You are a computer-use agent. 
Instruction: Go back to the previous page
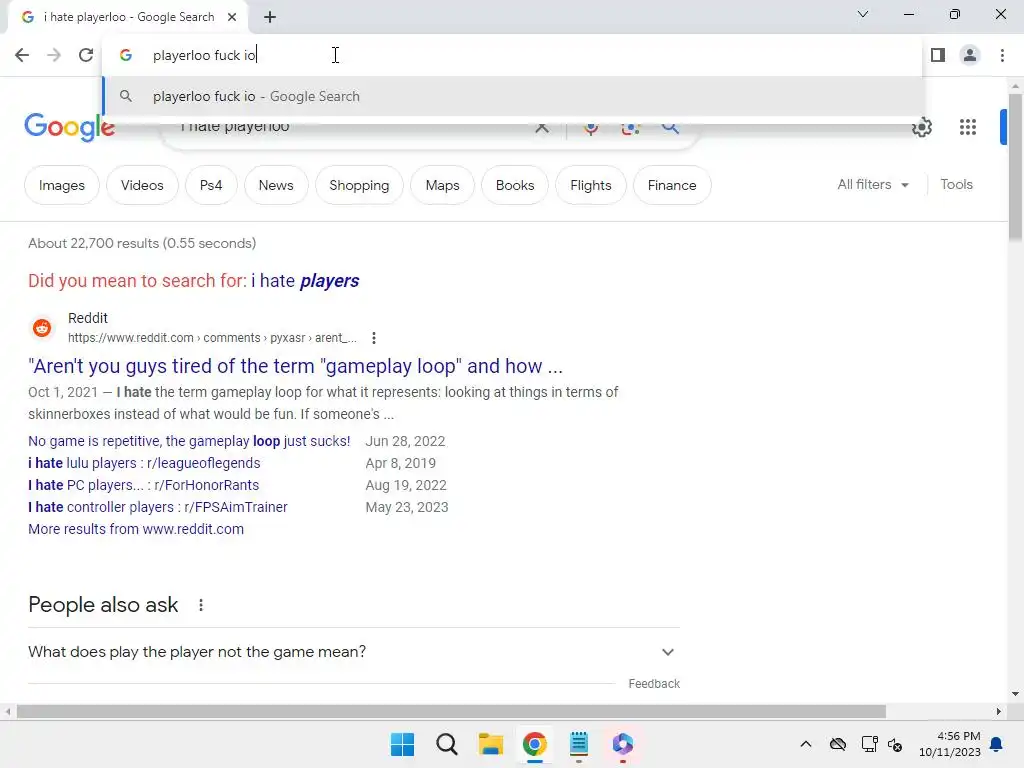coord(22,55)
